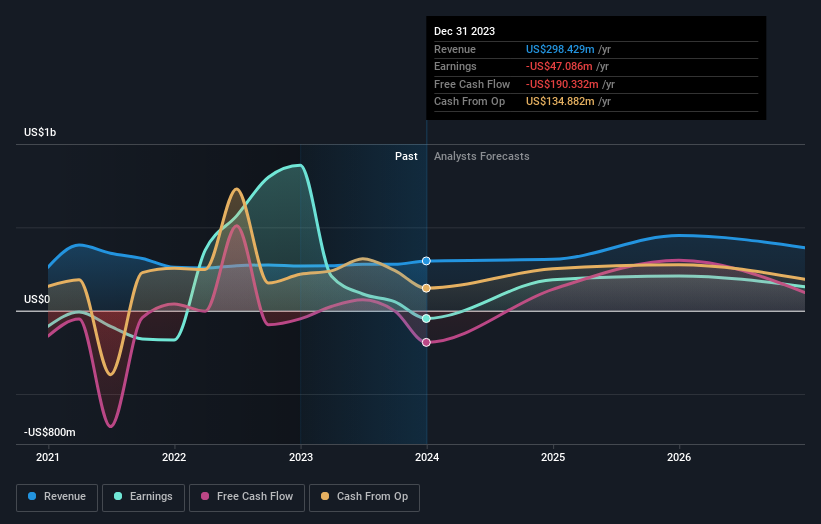Click the 2023 x-axis label
821x524 pixels.
pos(301,457)
